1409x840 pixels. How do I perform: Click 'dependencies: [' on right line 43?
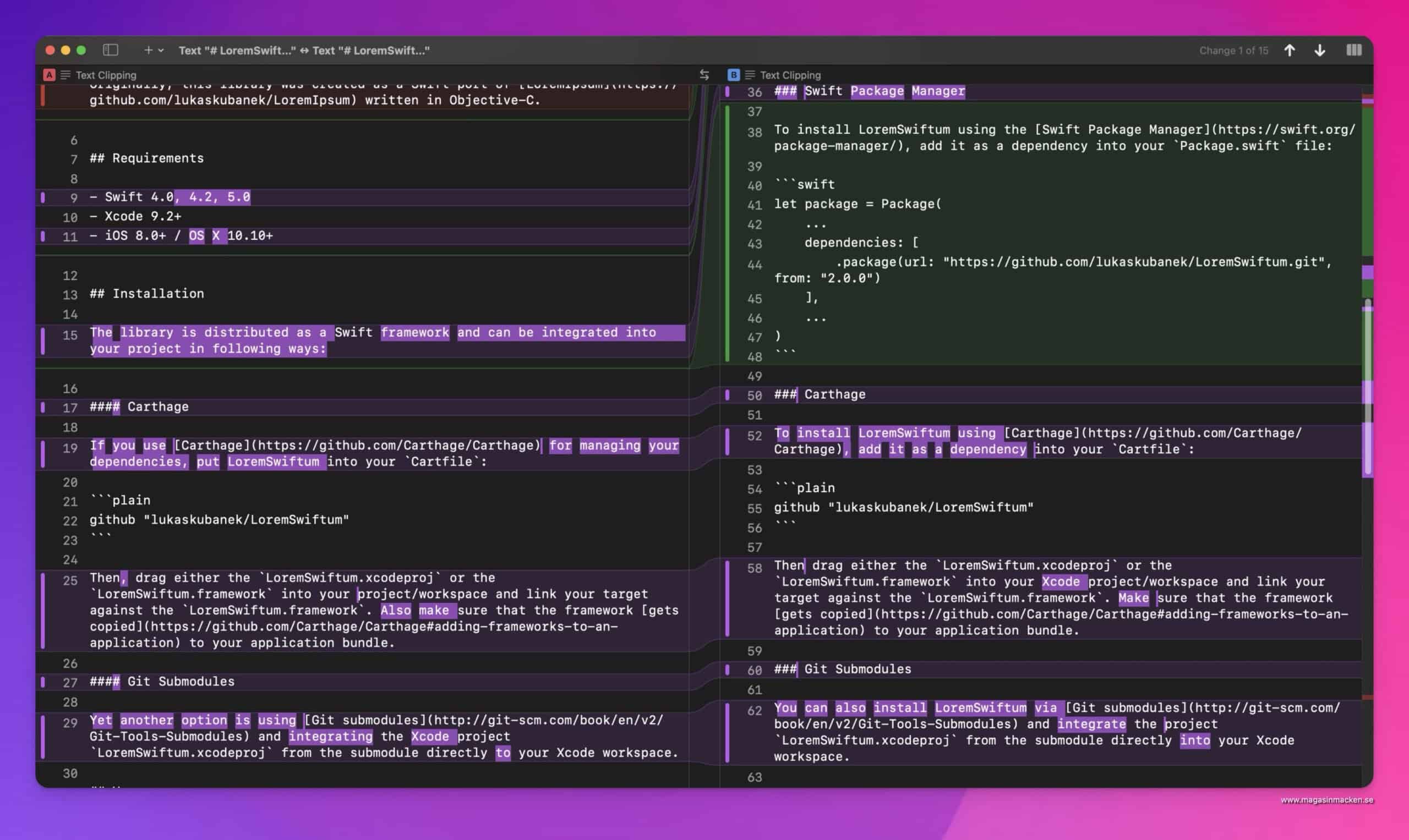pos(861,242)
